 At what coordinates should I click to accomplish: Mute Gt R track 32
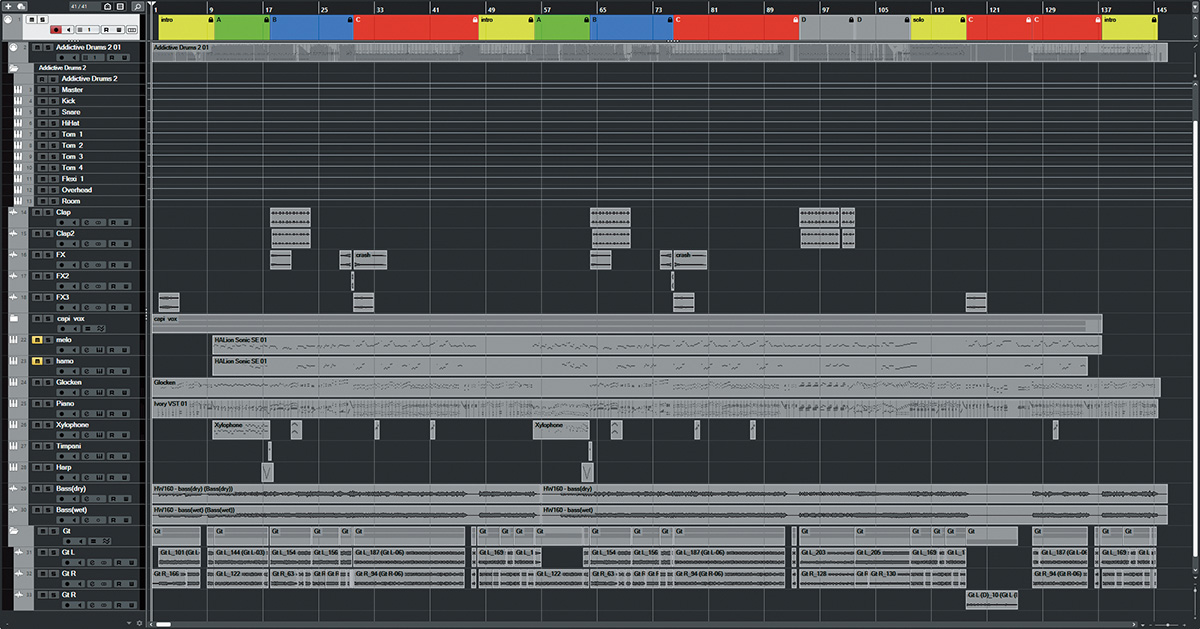(x=43, y=573)
